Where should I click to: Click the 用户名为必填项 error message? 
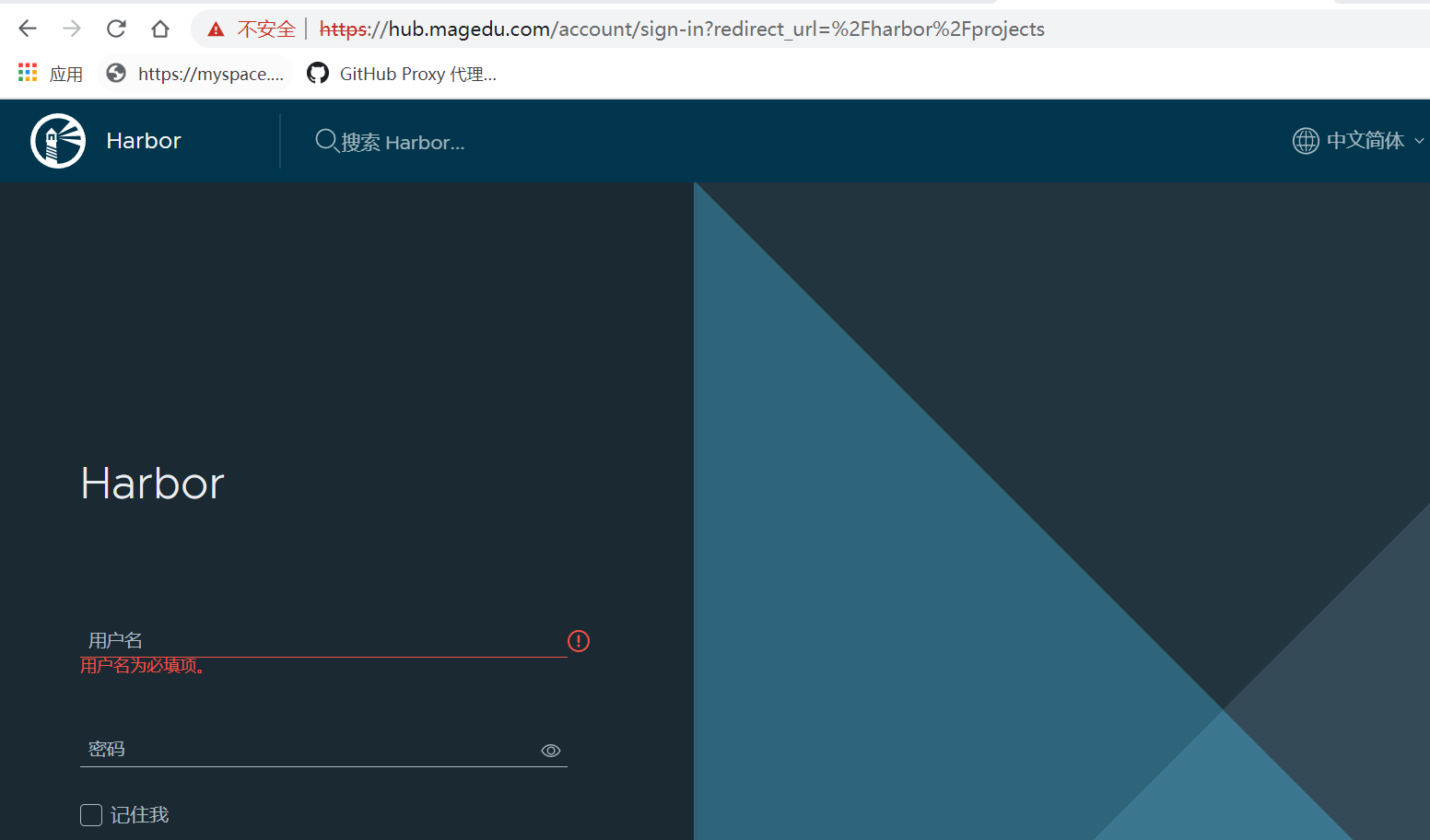[143, 666]
